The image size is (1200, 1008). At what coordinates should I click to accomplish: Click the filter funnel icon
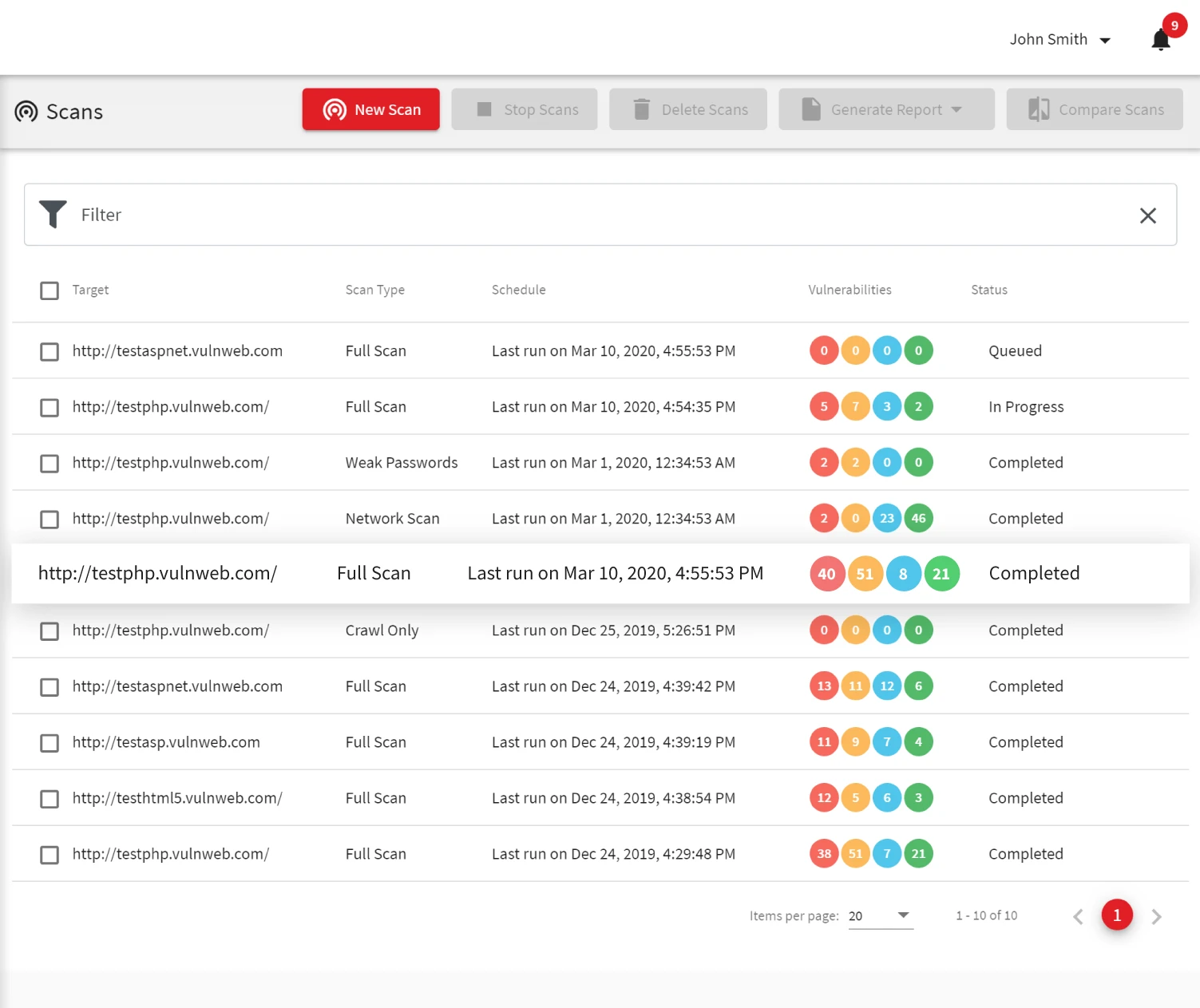[53, 214]
